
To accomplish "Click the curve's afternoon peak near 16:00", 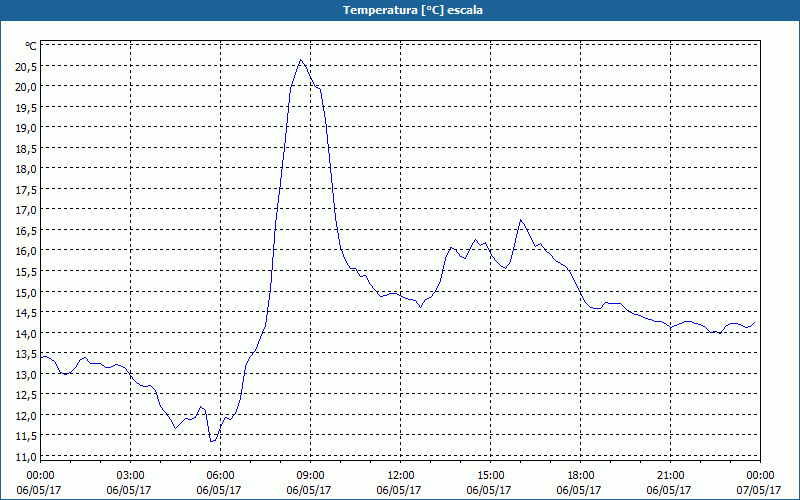I will [x=520, y=220].
